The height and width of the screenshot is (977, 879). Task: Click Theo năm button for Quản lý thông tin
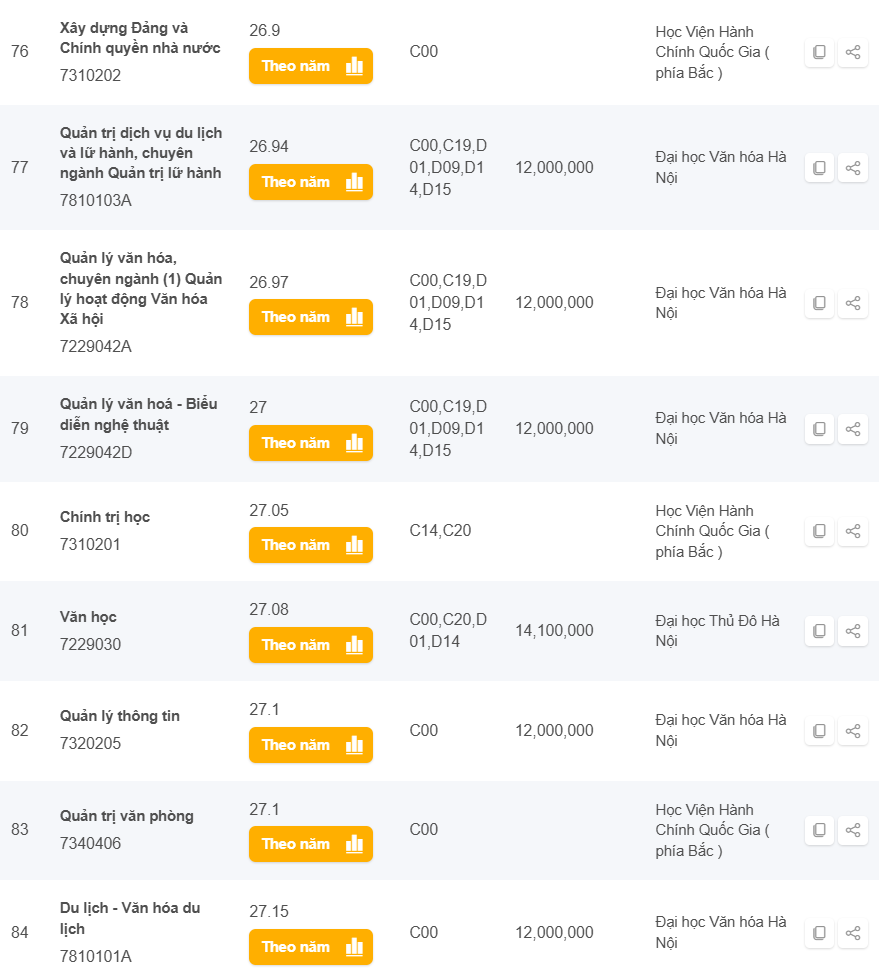pos(310,745)
